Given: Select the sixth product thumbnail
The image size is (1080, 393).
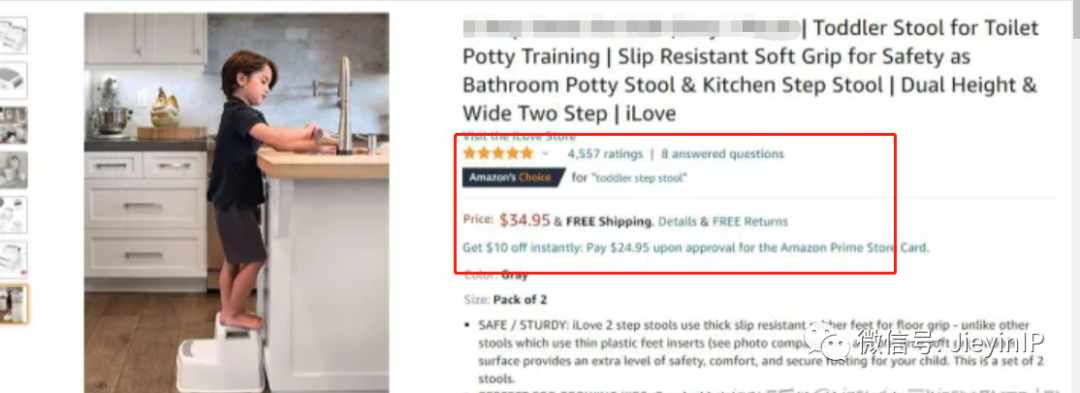Looking at the screenshot, I should [x=13, y=259].
